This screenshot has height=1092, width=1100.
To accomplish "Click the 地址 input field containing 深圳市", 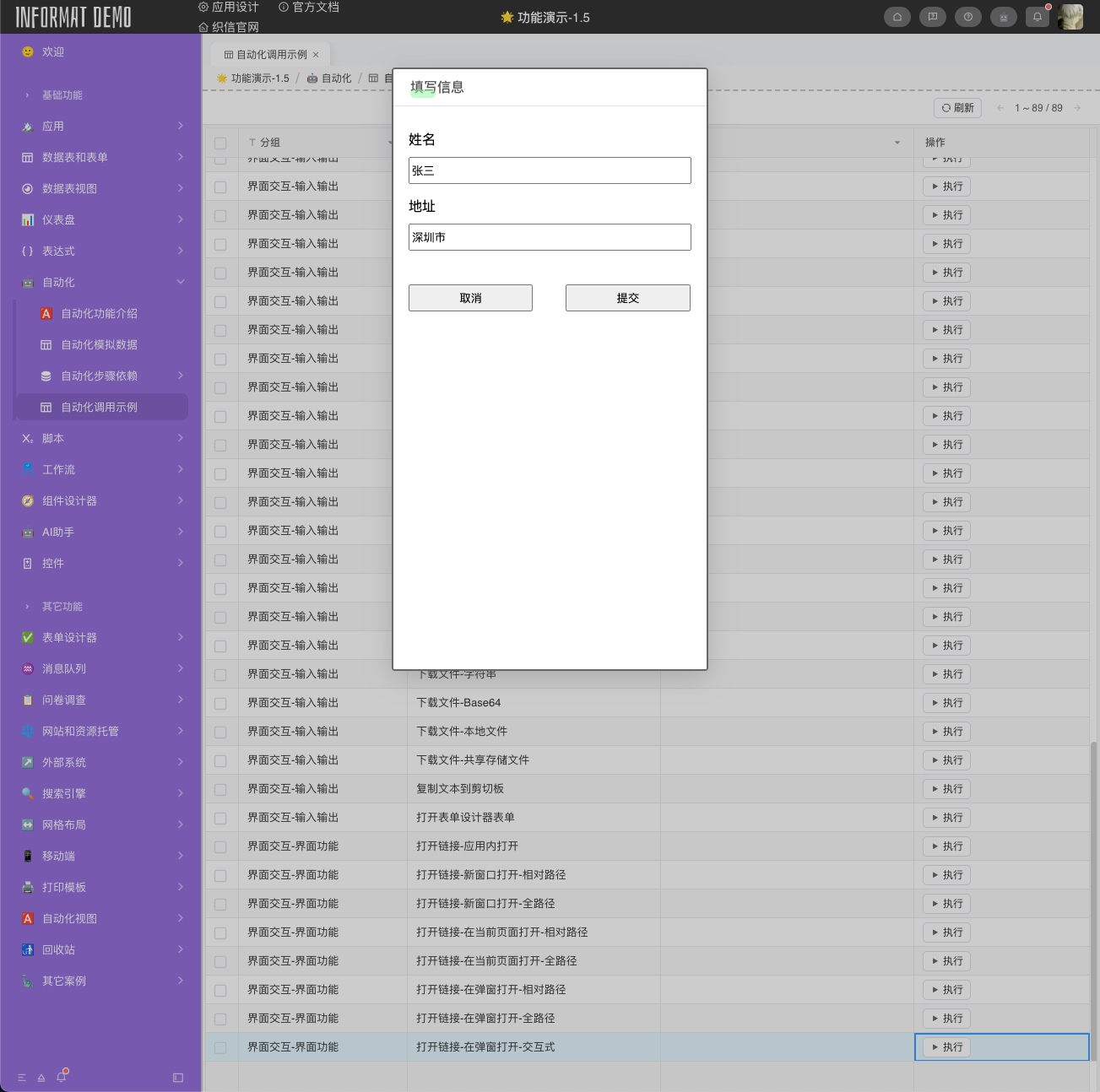I will tap(550, 237).
